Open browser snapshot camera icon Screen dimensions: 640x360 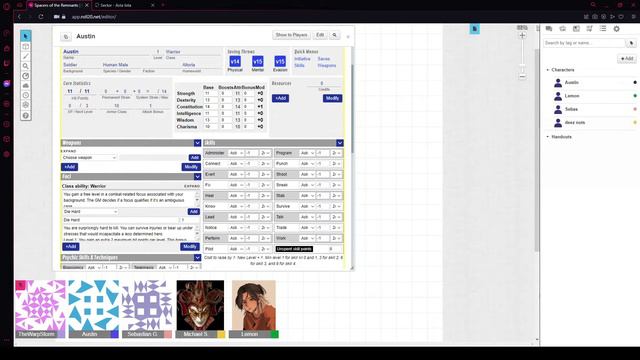[595, 17]
